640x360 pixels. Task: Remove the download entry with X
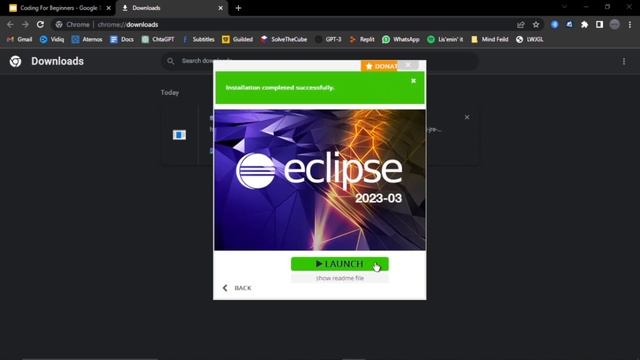click(467, 117)
